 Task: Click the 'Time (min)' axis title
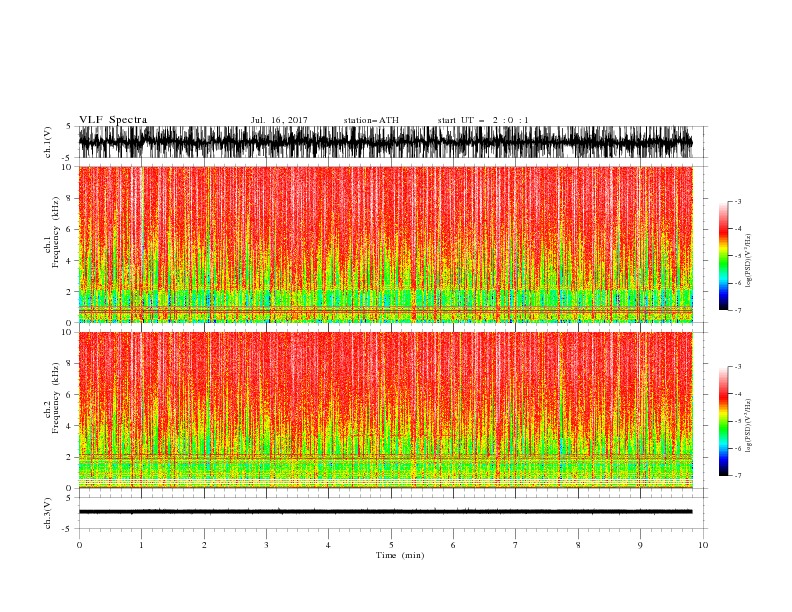pyautogui.click(x=400, y=555)
